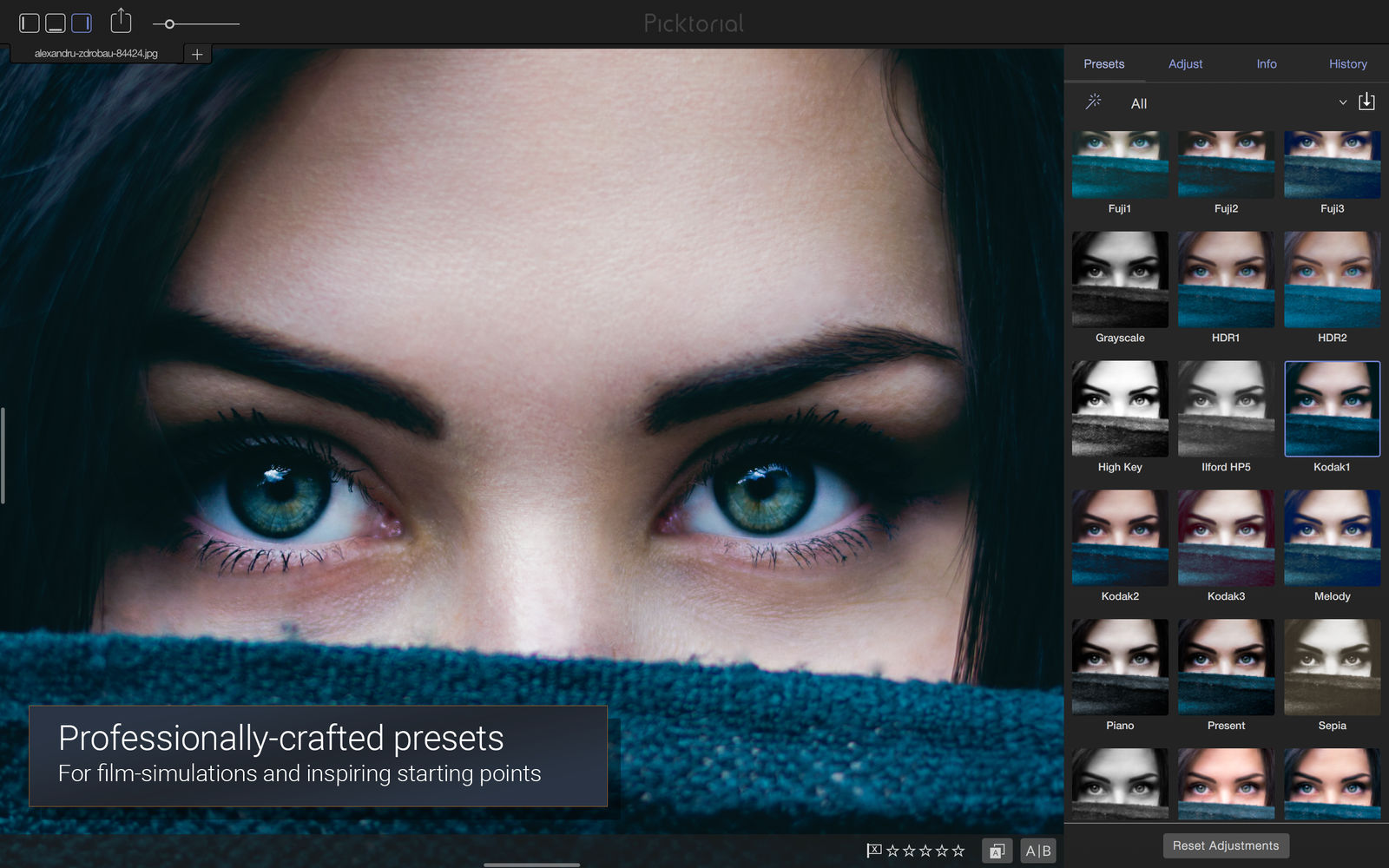The width and height of the screenshot is (1389, 868).
Task: Select the alexandru-zdrobau-84424.jpg file tab
Action: [96, 54]
